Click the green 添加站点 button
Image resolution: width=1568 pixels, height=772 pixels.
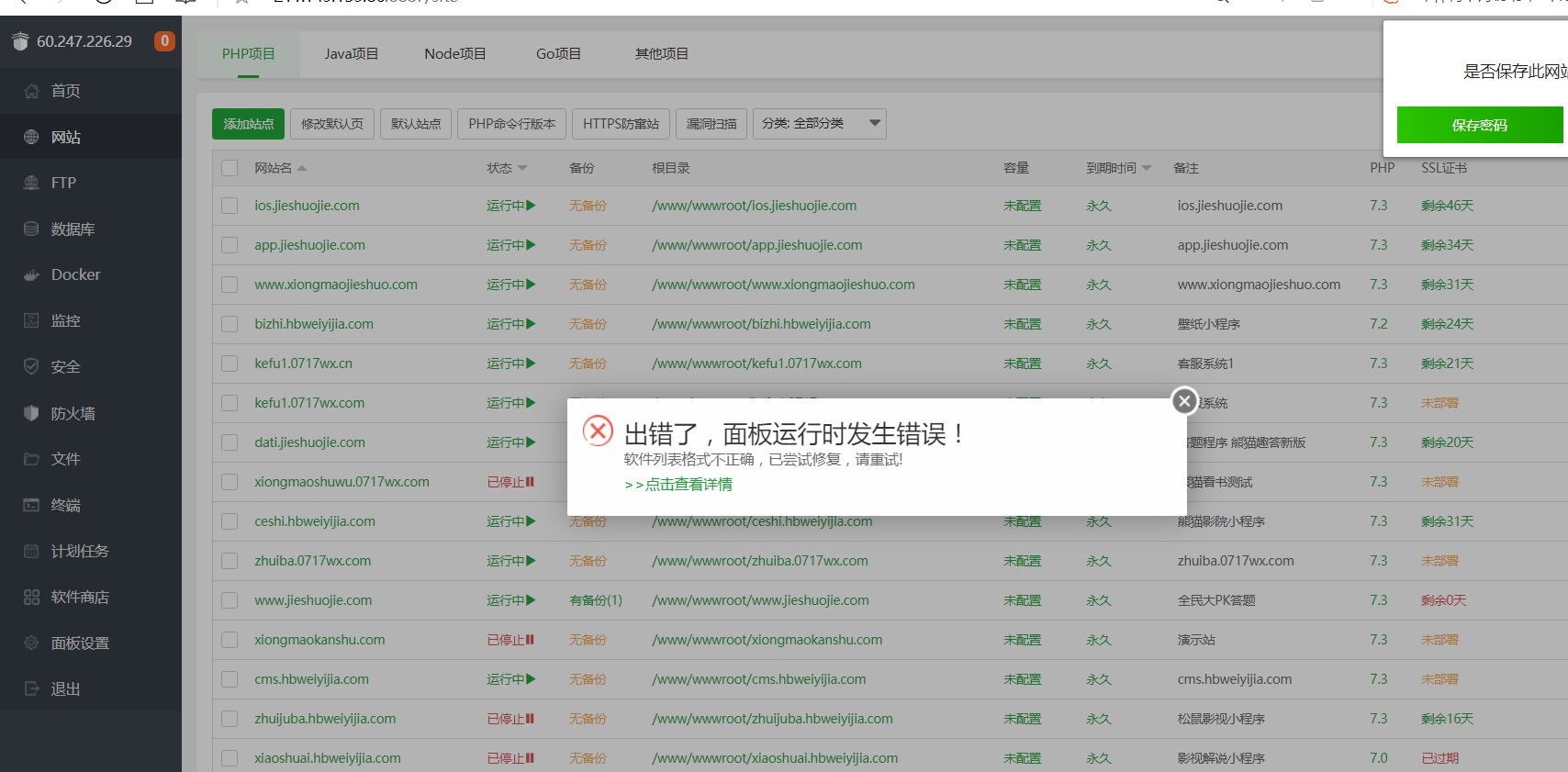[248, 124]
